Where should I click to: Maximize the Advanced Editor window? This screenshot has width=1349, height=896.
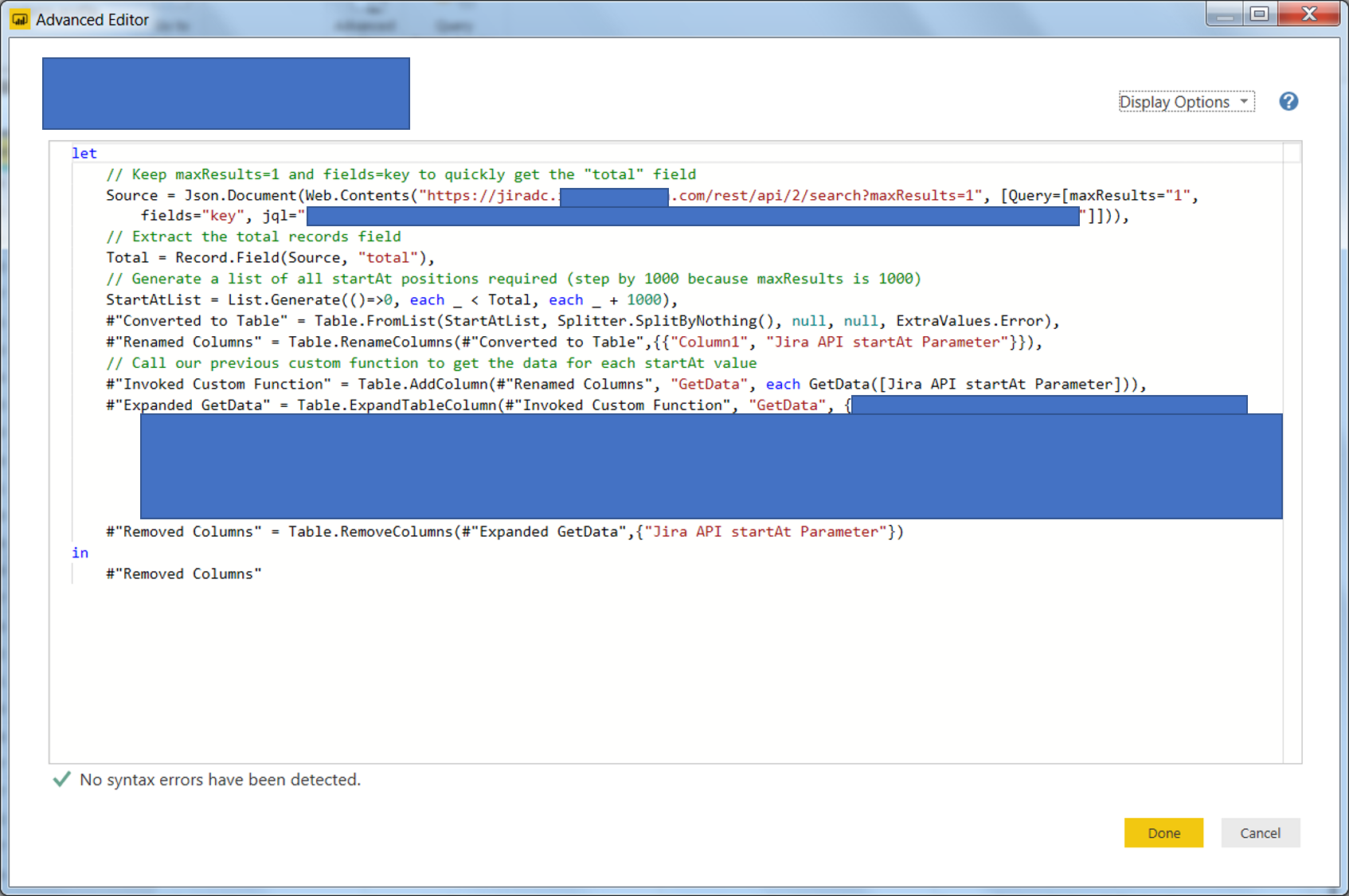pyautogui.click(x=1258, y=14)
